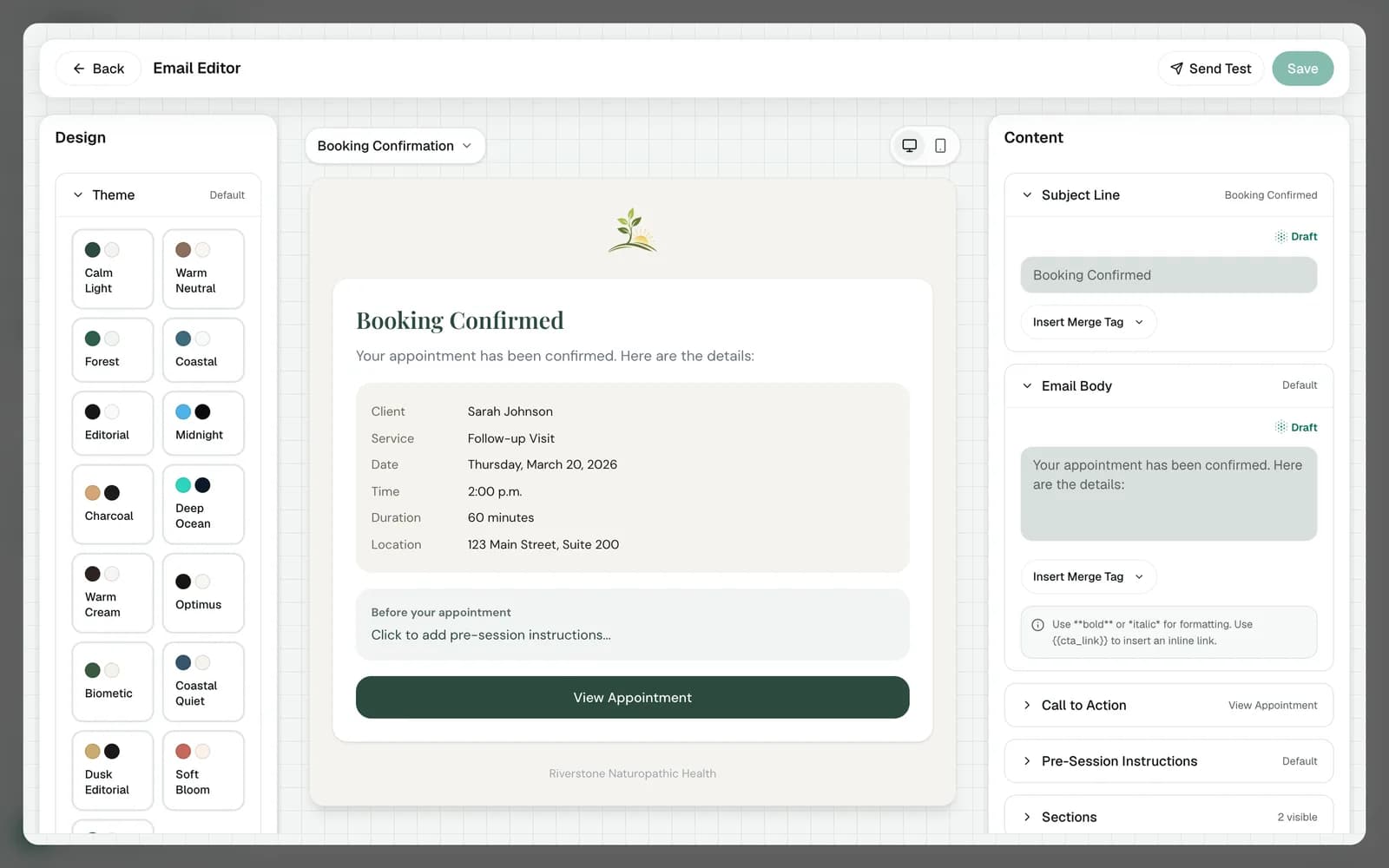Click Booking Confirmed heading in preview

pyautogui.click(x=460, y=321)
